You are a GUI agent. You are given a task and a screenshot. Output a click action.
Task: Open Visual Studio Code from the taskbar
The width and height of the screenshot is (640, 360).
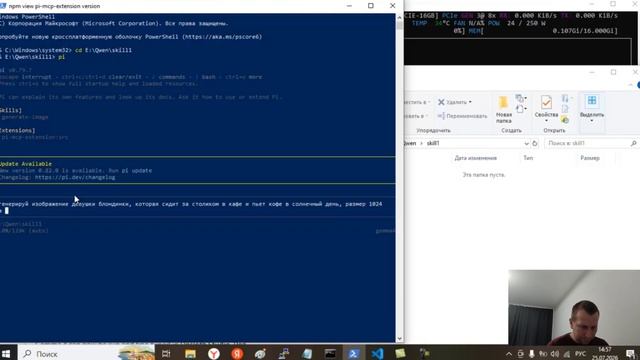click(377, 353)
